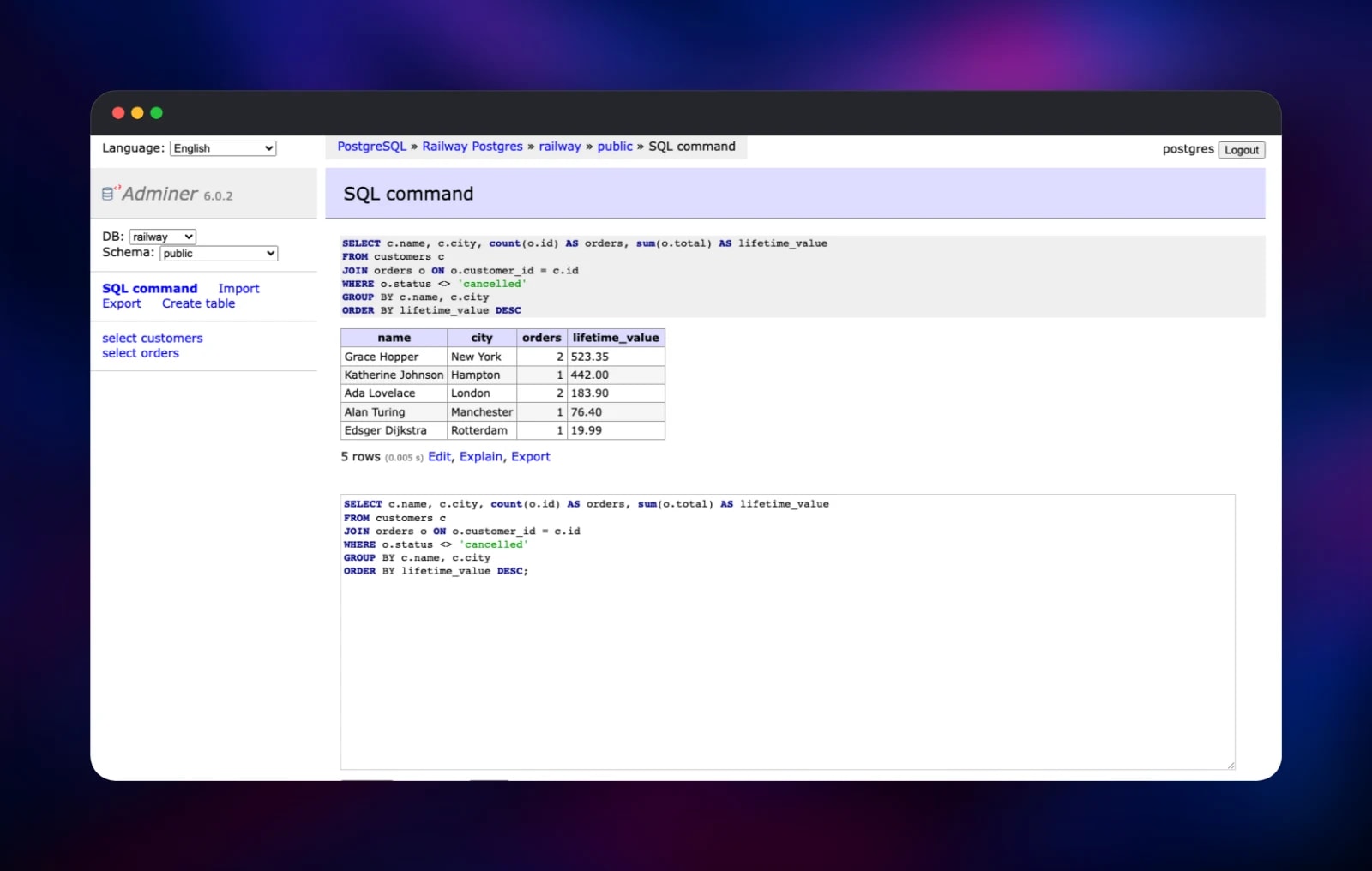The width and height of the screenshot is (1372, 871).
Task: Click the New York city cell
Action: [x=482, y=357]
